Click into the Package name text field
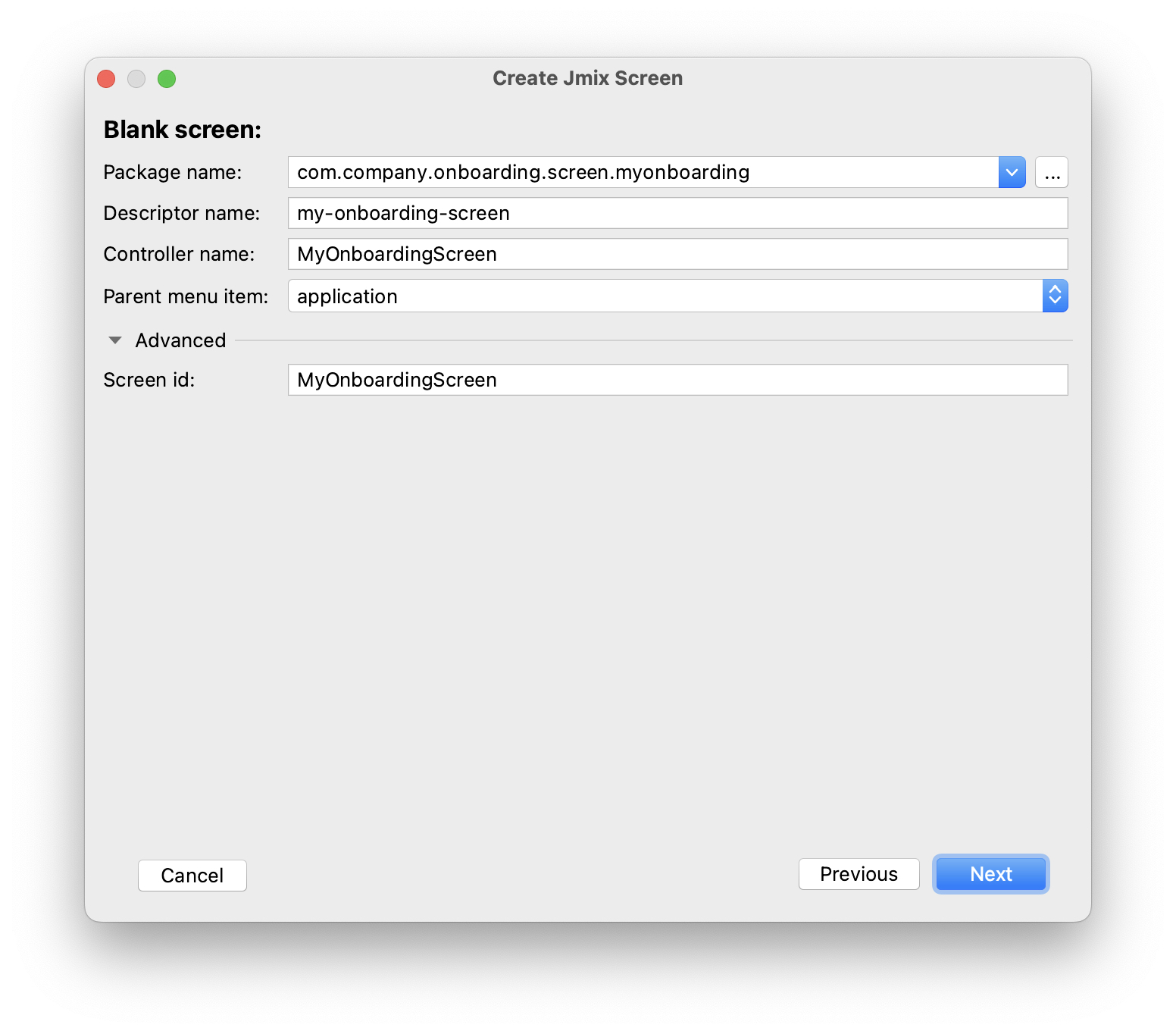This screenshot has width=1176, height=1034. click(x=643, y=172)
